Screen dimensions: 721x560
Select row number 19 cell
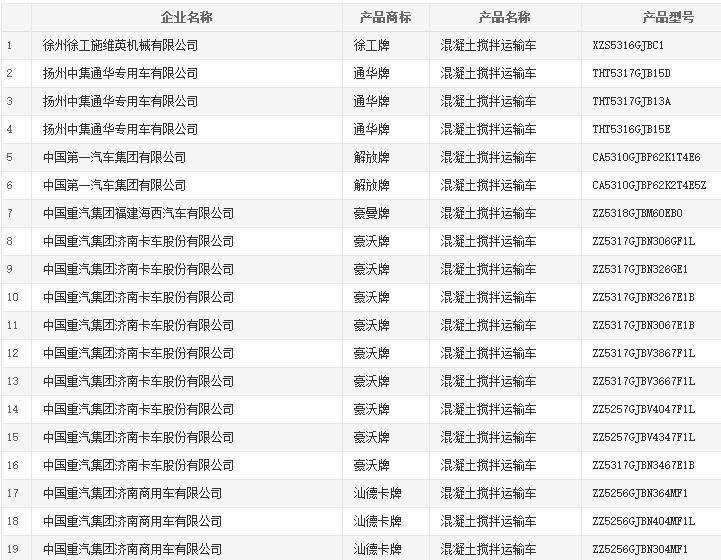pos(12,549)
